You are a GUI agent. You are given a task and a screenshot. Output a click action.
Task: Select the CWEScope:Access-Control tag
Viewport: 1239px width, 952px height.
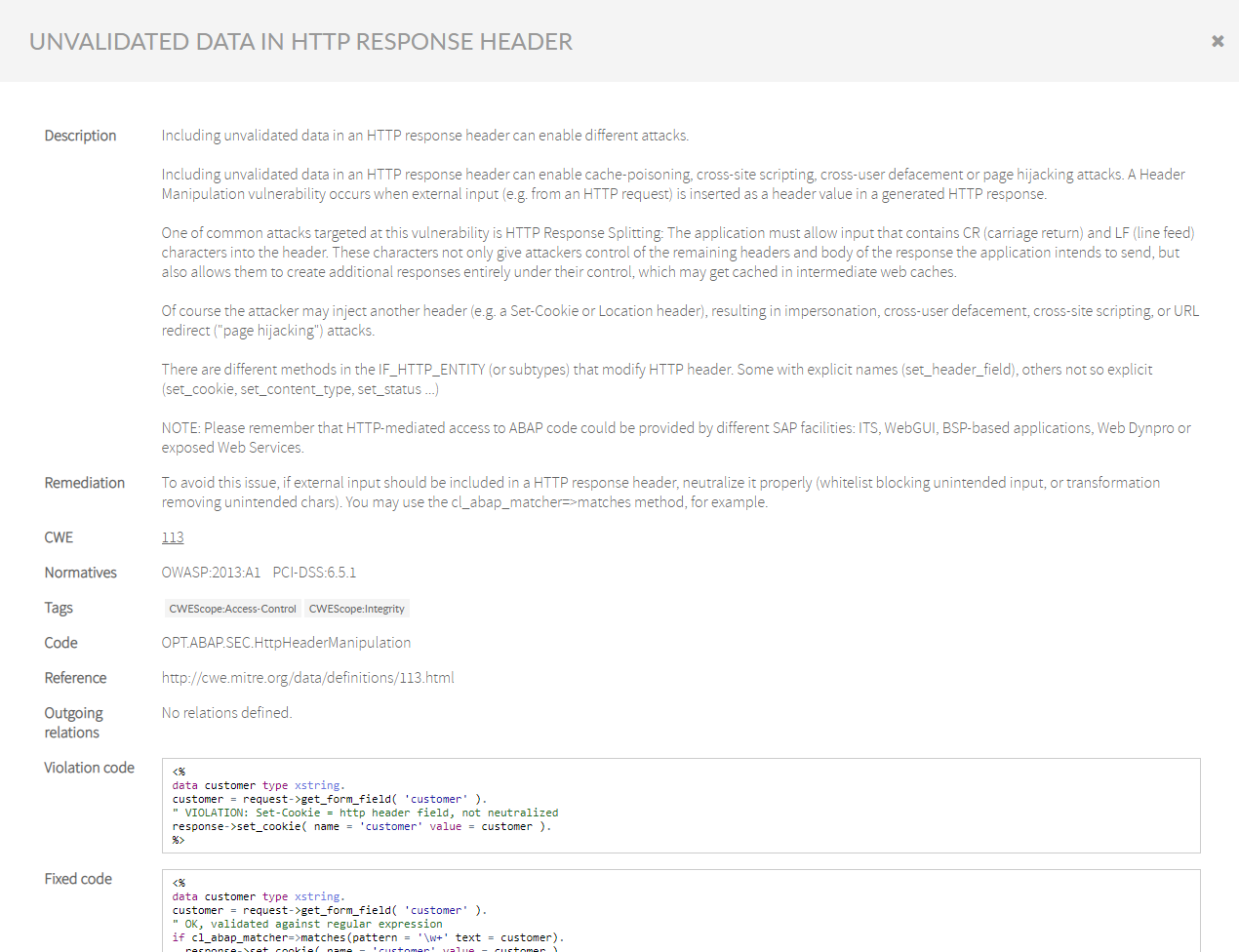pyautogui.click(x=232, y=608)
